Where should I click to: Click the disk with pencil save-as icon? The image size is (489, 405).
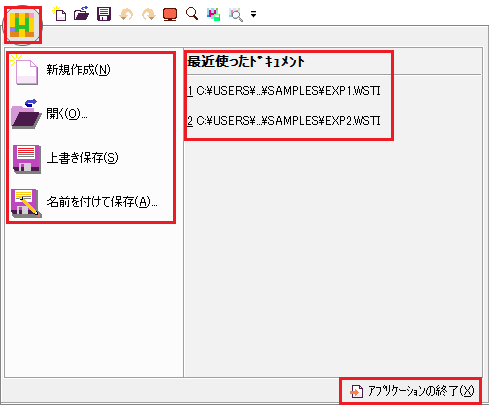(x=26, y=203)
